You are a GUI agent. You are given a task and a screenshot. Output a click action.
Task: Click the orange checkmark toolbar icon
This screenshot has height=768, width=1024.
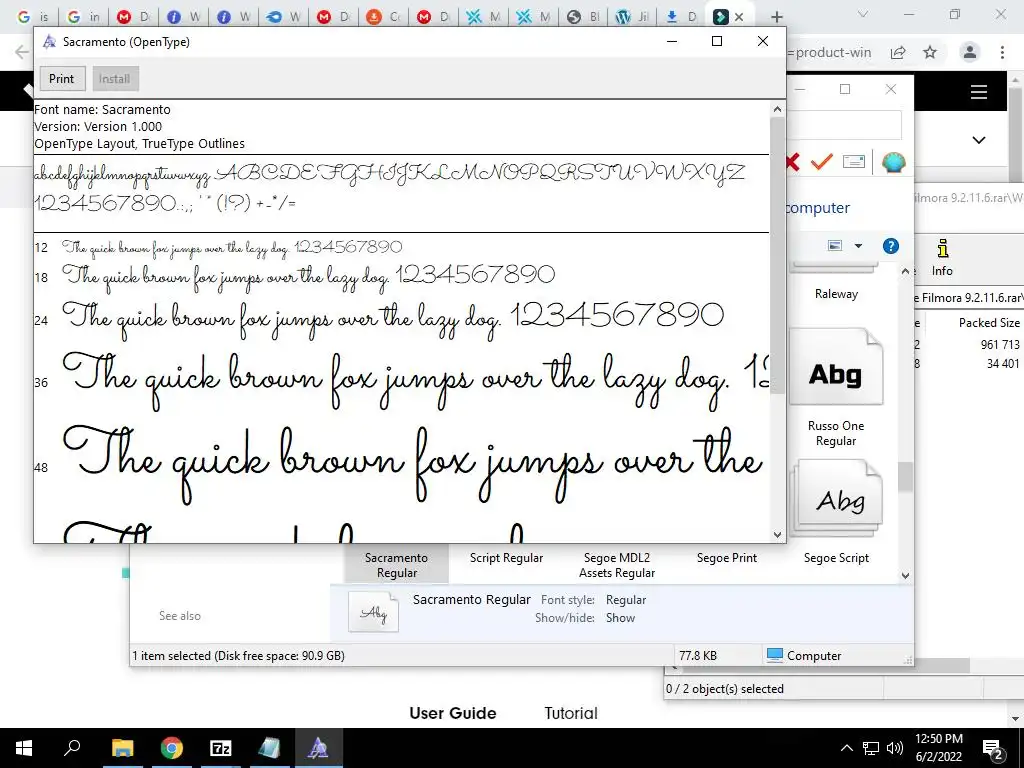822,161
